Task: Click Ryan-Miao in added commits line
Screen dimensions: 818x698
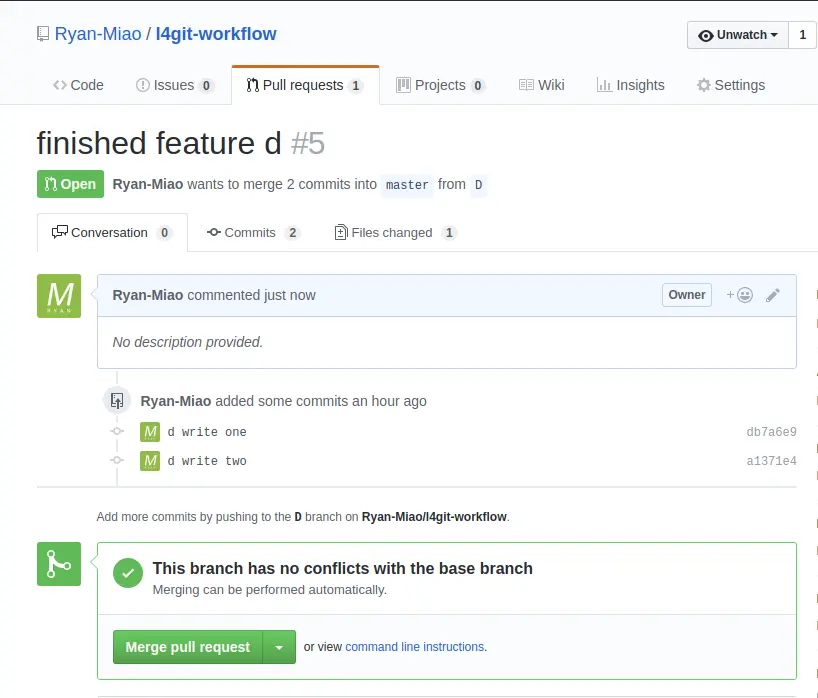Action: [176, 401]
